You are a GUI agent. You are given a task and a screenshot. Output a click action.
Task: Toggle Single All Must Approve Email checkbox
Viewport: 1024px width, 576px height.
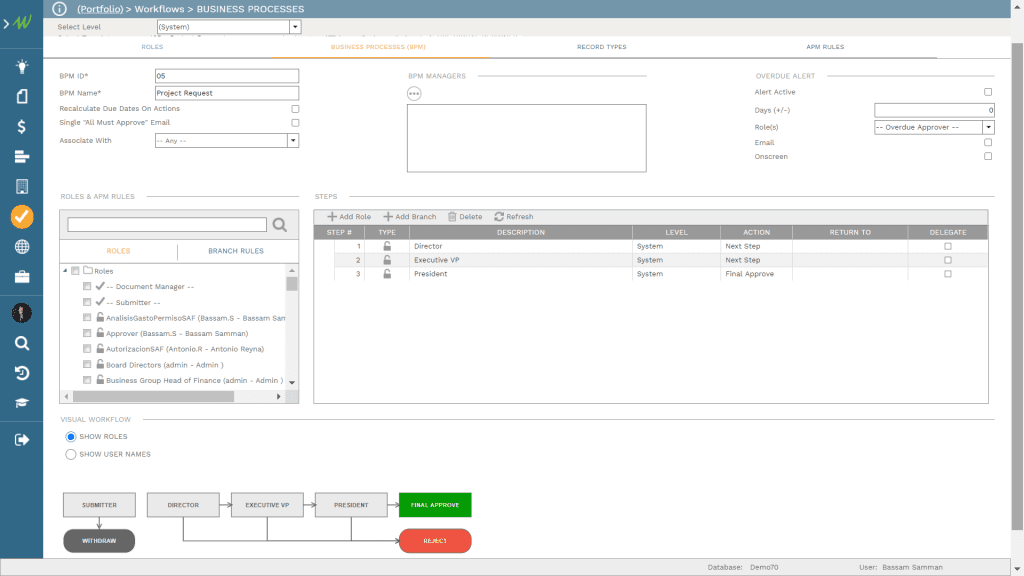295,123
